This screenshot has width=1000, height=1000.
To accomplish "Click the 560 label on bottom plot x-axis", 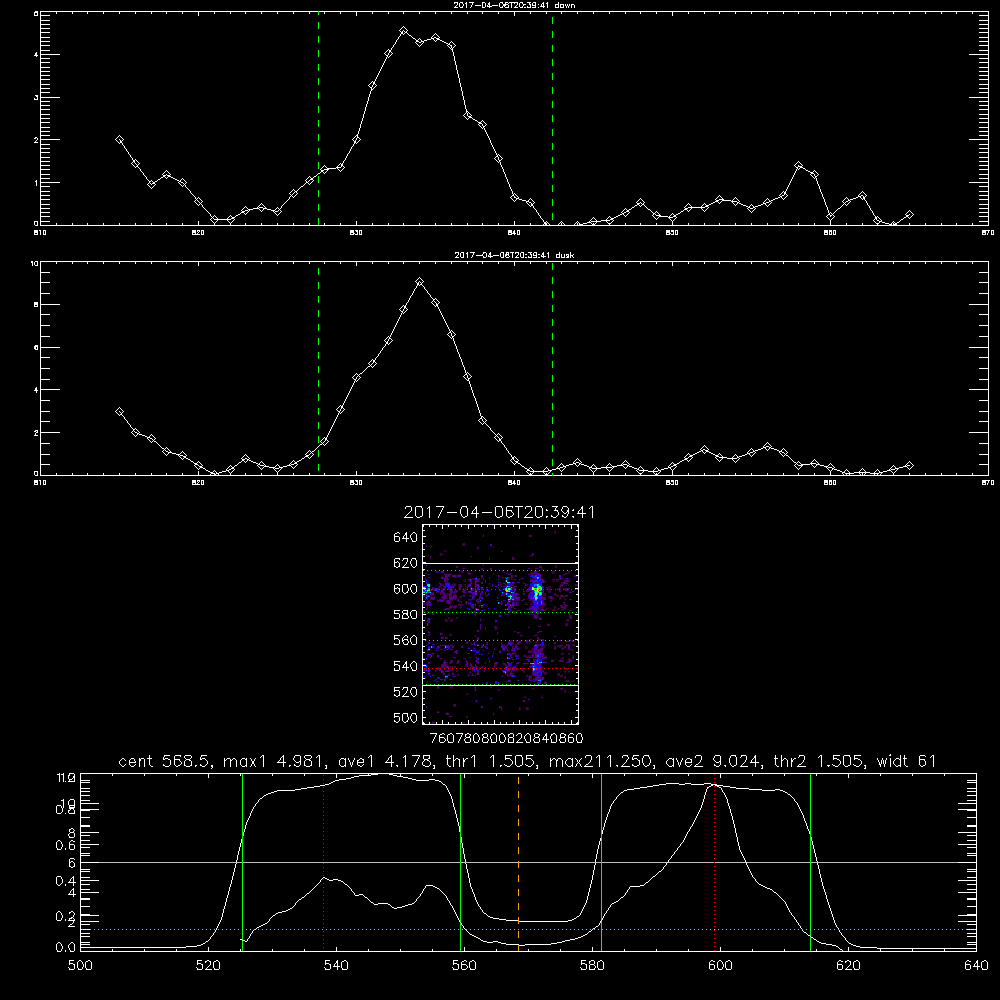I will [x=464, y=966].
